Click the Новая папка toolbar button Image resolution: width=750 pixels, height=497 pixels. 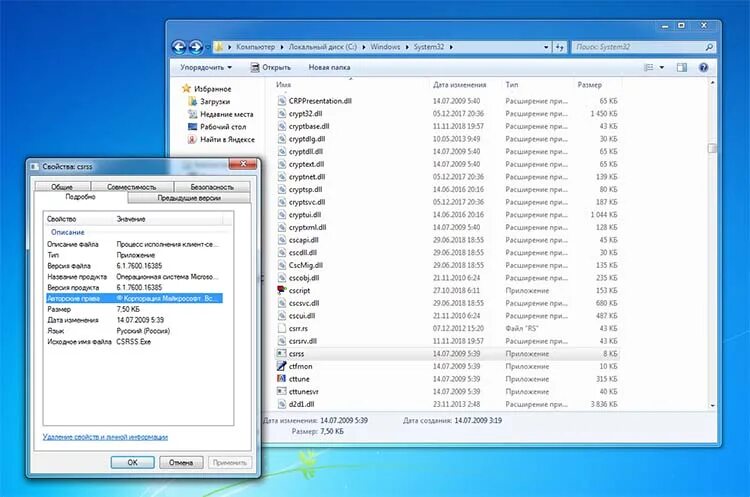point(329,67)
